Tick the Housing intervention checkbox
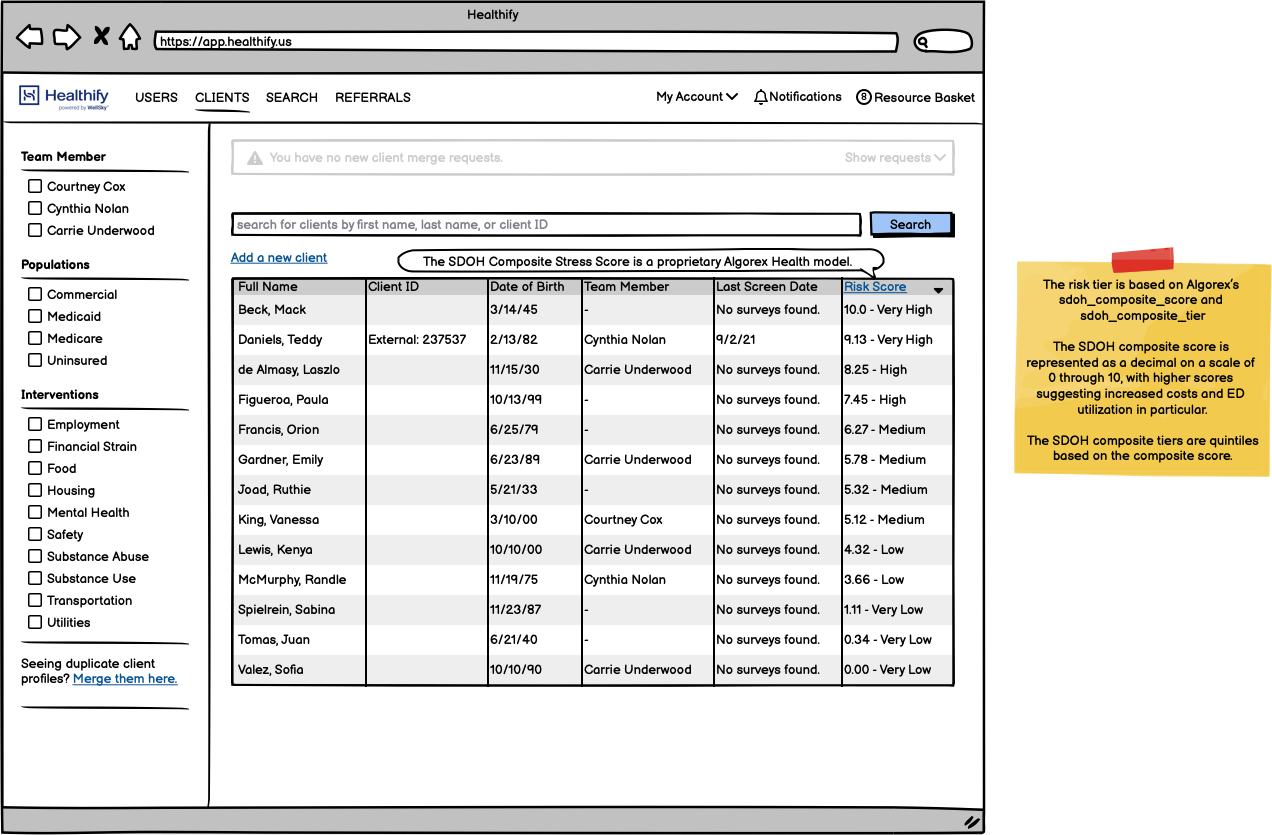Screen dimensions: 1272x835 35,491
